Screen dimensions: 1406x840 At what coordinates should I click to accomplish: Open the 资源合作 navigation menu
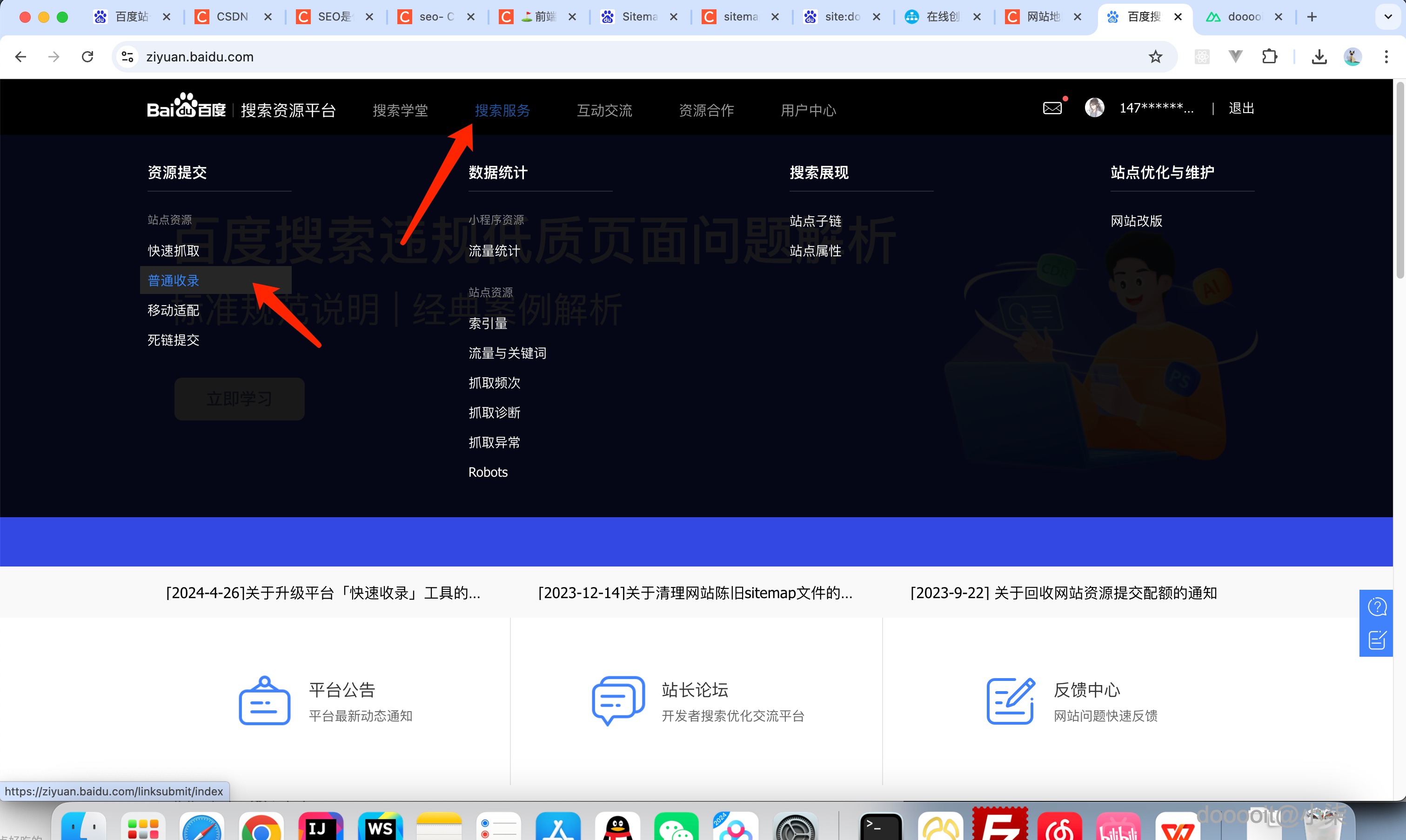(x=706, y=110)
